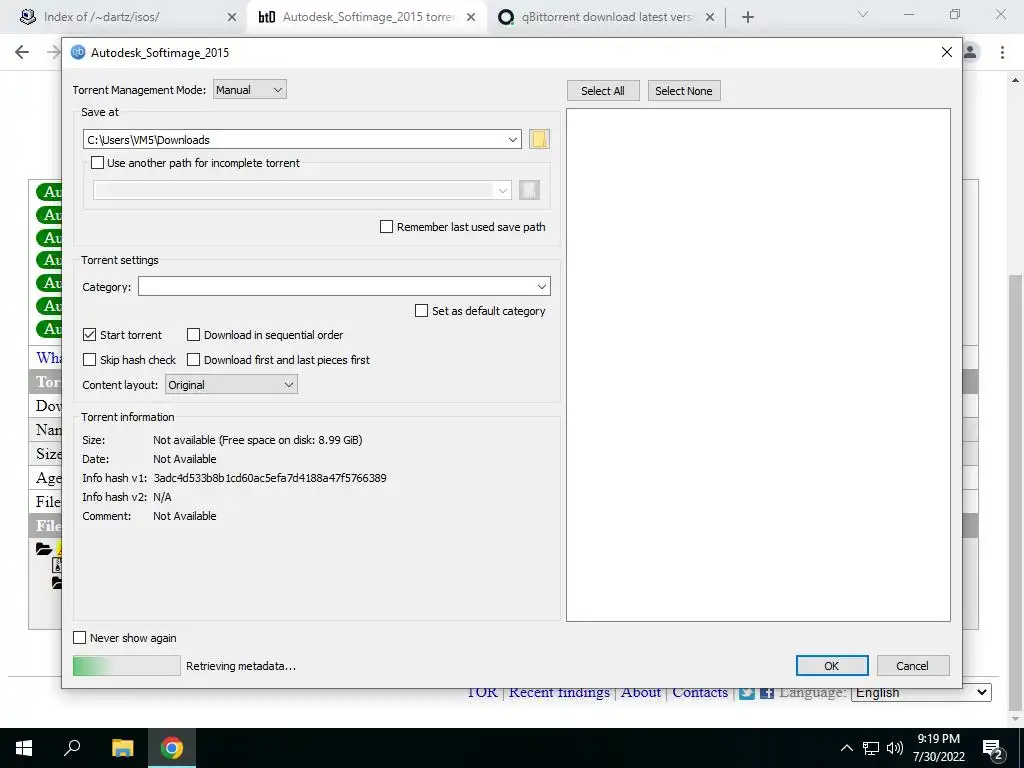This screenshot has width=1024, height=768.
Task: Click the Chrome tab search chevron
Action: 863,14
